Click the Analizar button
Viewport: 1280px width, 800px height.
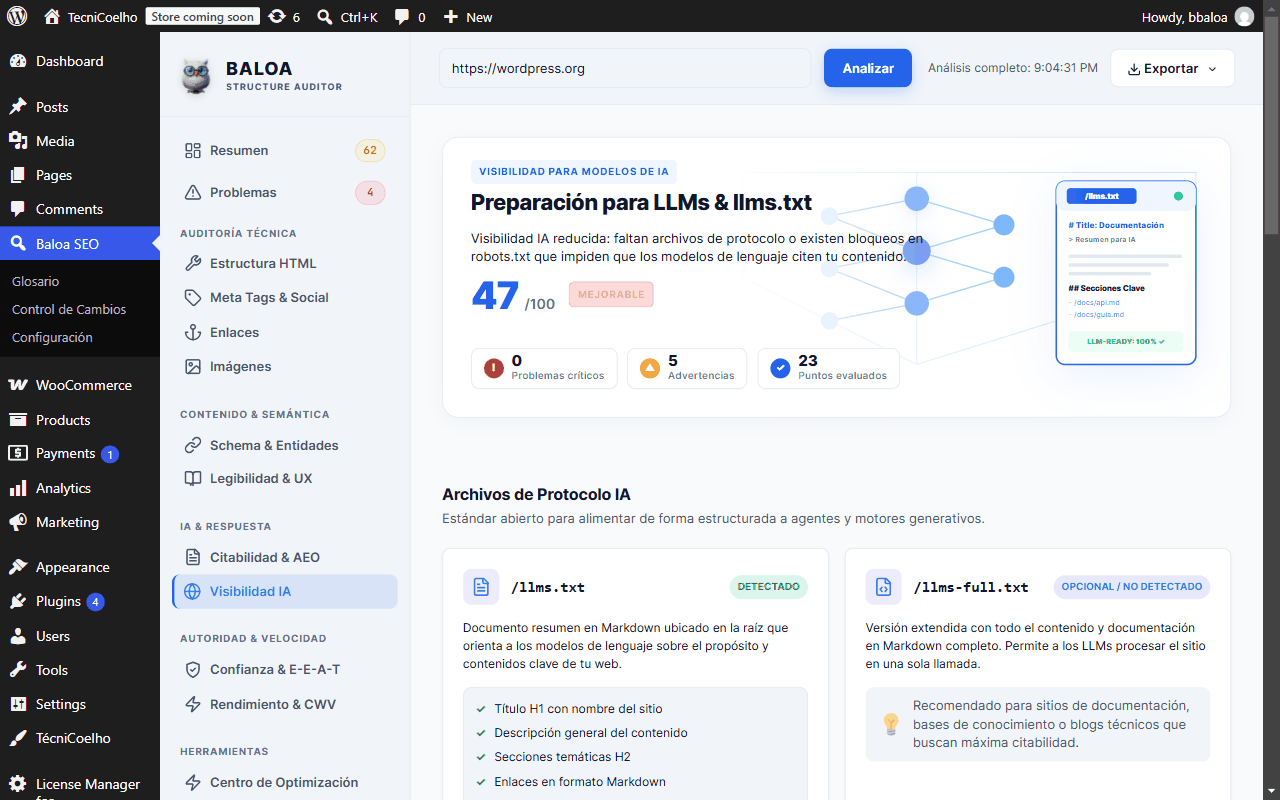pos(868,68)
